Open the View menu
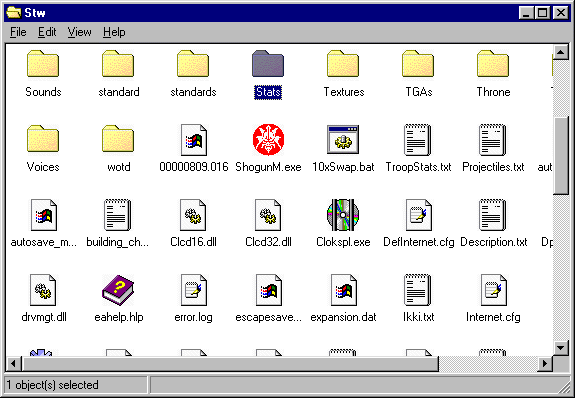575x398 pixels. [79, 32]
